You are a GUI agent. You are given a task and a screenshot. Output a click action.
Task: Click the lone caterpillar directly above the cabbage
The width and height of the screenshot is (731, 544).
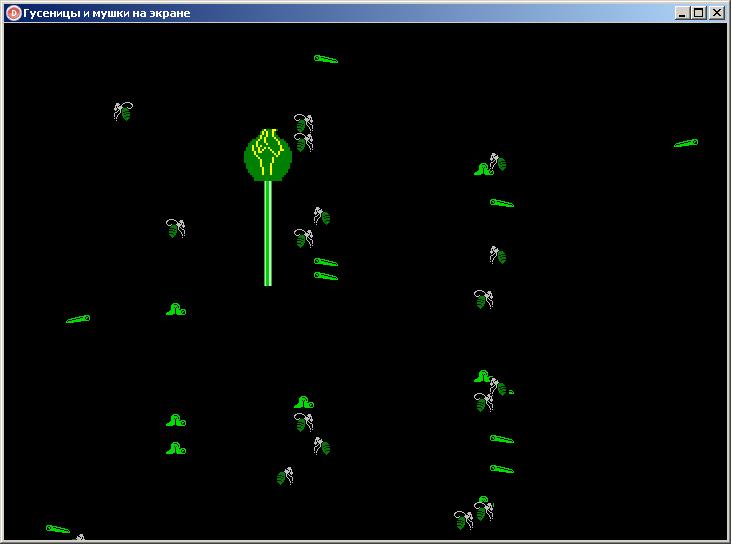point(326,59)
